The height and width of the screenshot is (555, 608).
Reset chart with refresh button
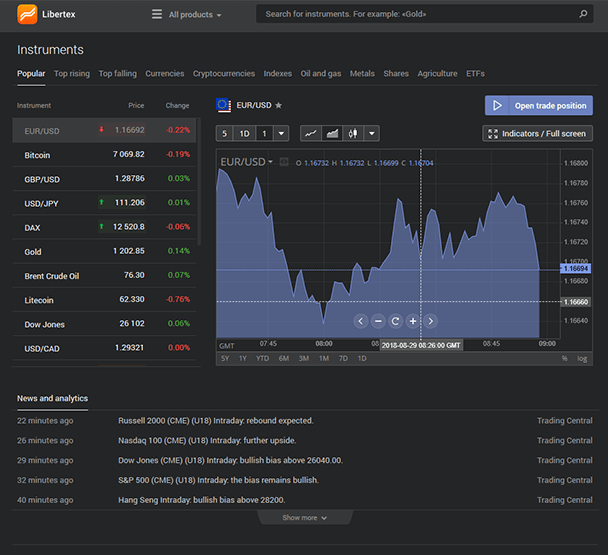coord(396,321)
